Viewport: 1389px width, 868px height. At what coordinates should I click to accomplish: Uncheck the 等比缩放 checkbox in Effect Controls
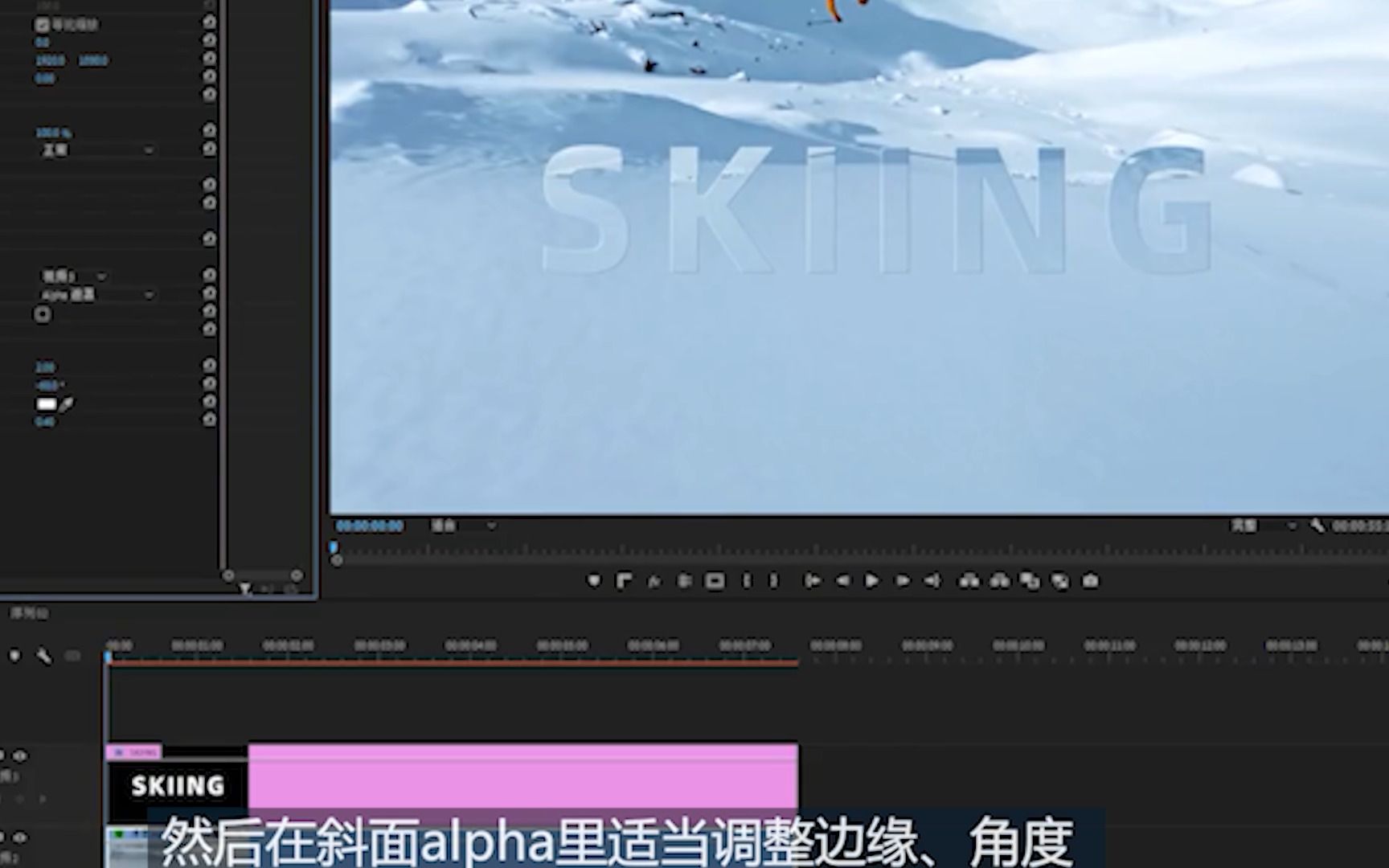[41, 24]
